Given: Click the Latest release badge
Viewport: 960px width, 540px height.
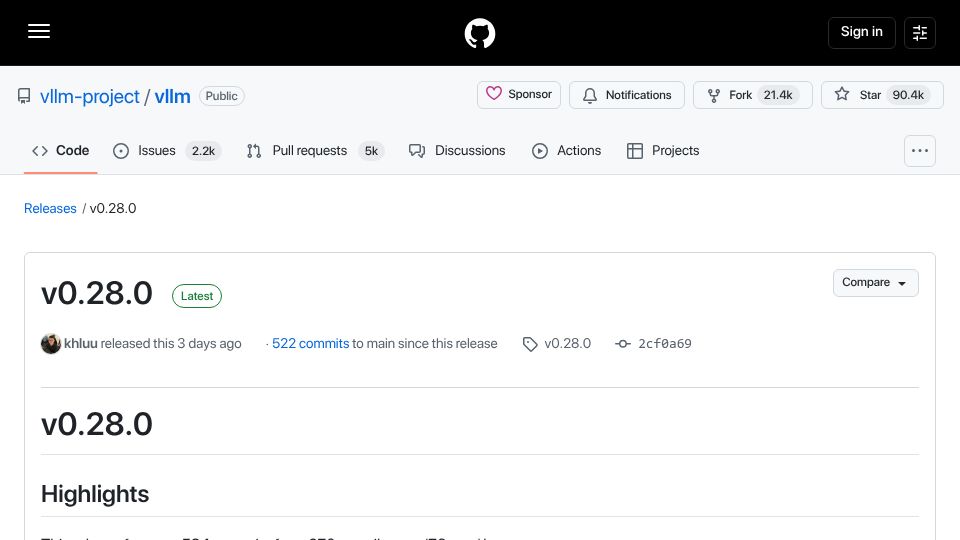Looking at the screenshot, I should pos(197,296).
